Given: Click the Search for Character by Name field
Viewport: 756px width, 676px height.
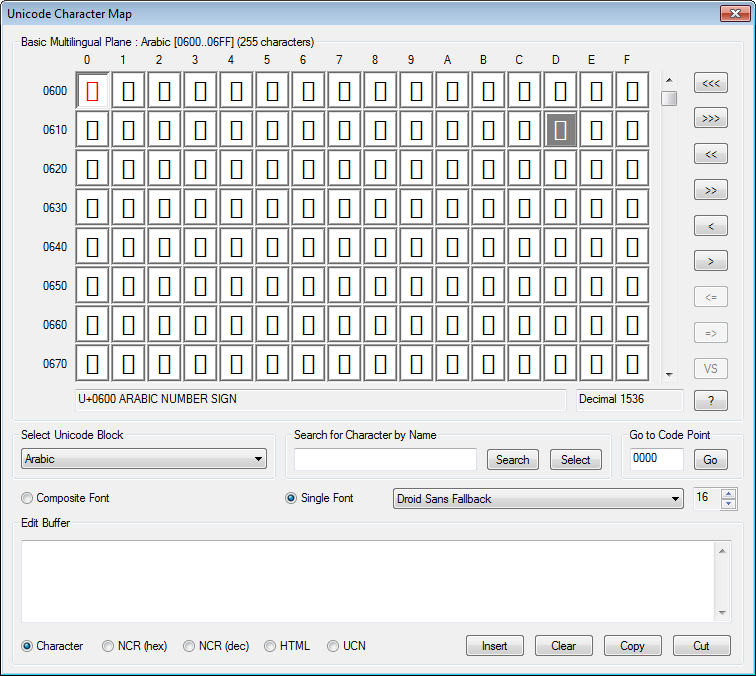Looking at the screenshot, I should pyautogui.click(x=385, y=459).
